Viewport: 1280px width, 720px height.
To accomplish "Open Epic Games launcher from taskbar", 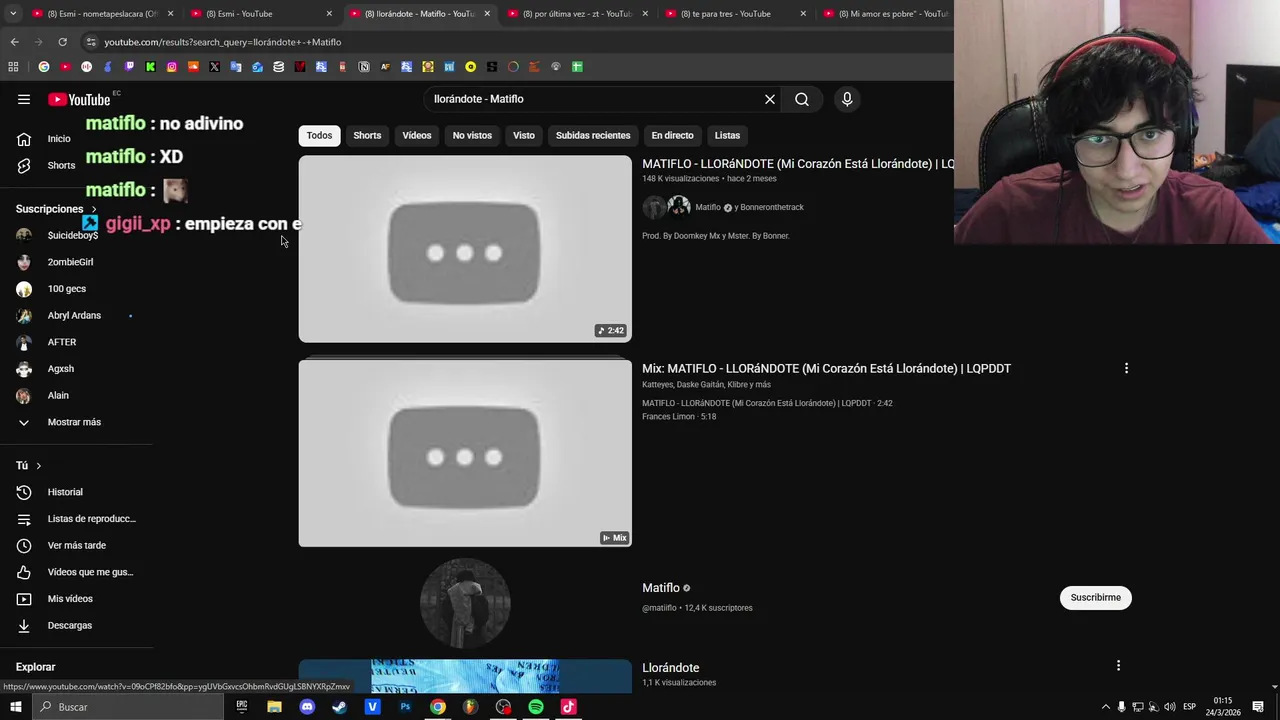I will click(241, 707).
